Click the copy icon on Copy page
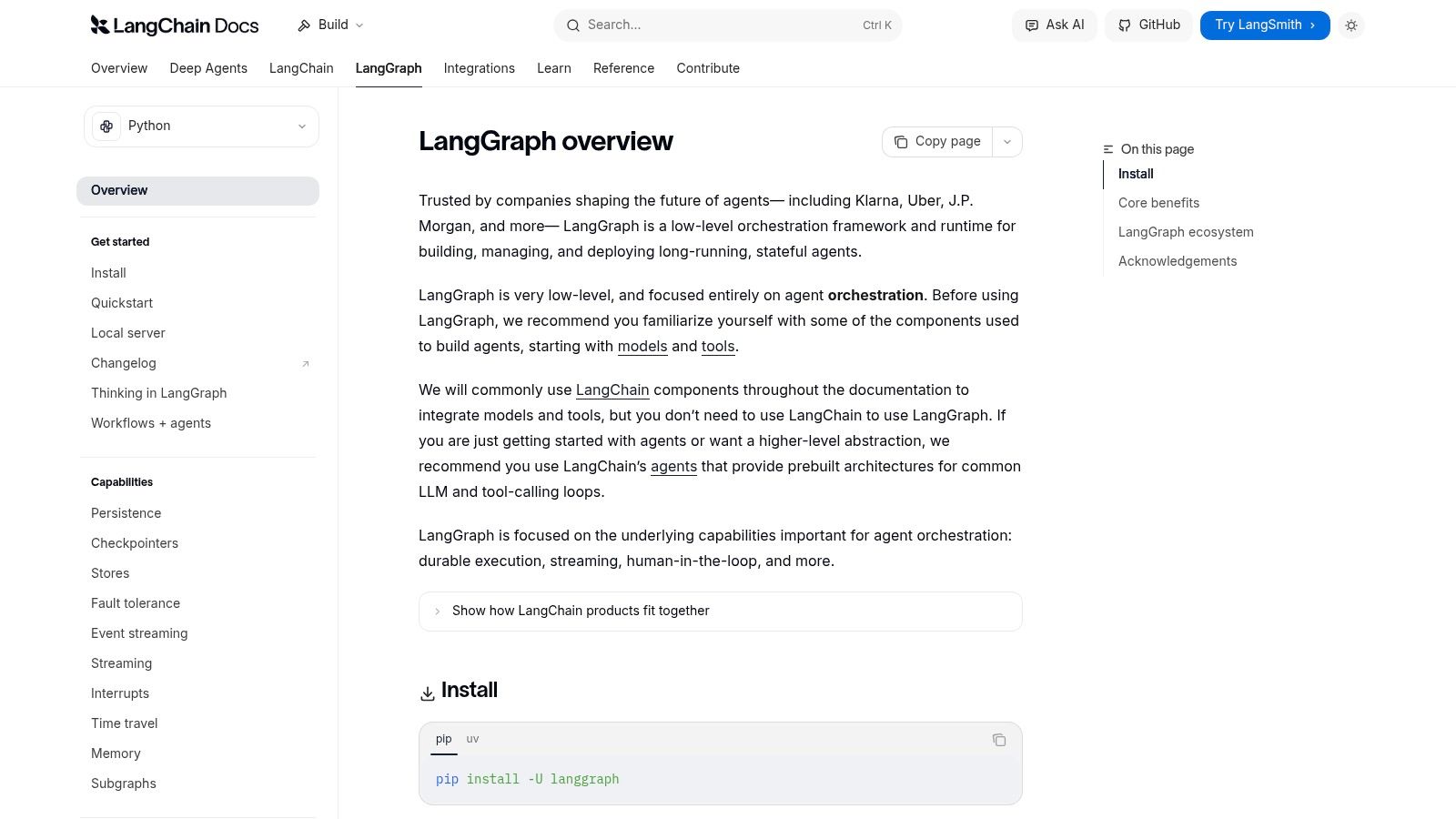The height and width of the screenshot is (819, 1456). coord(901,142)
